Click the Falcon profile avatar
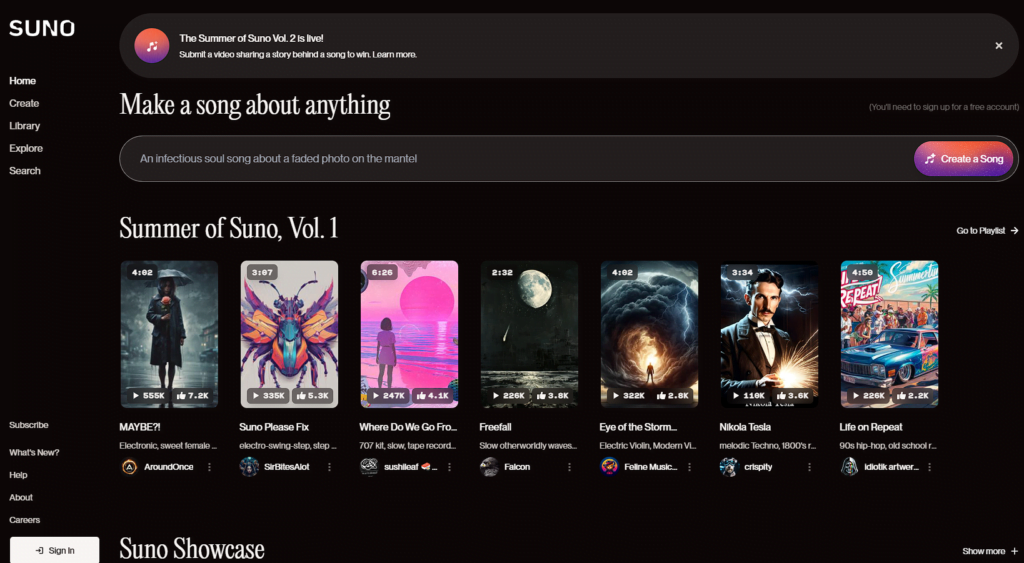Viewport: 1024px width, 563px height. tap(489, 467)
